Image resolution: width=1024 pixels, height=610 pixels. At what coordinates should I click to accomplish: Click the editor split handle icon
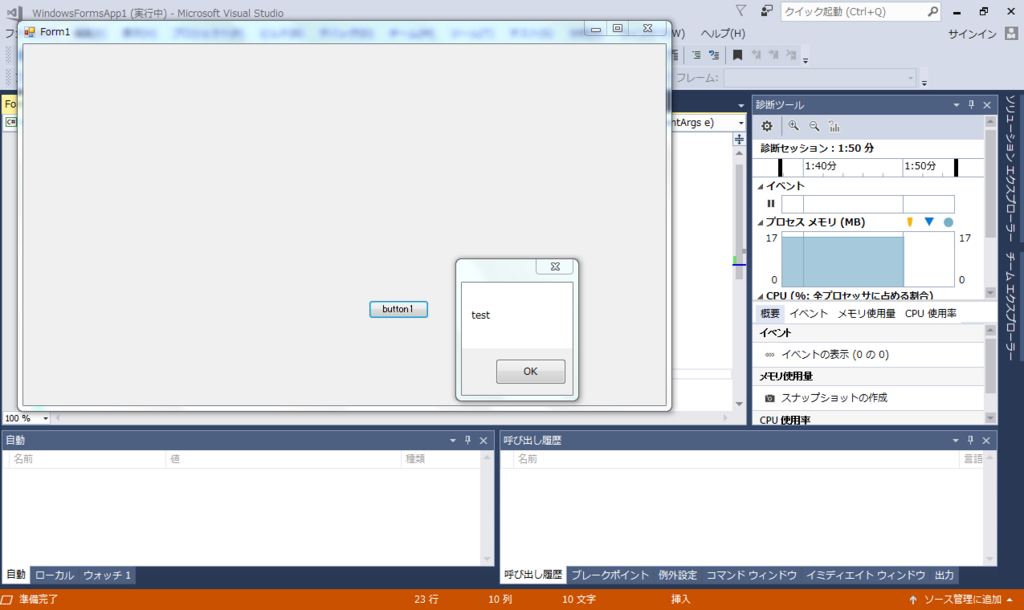pyautogui.click(x=739, y=139)
